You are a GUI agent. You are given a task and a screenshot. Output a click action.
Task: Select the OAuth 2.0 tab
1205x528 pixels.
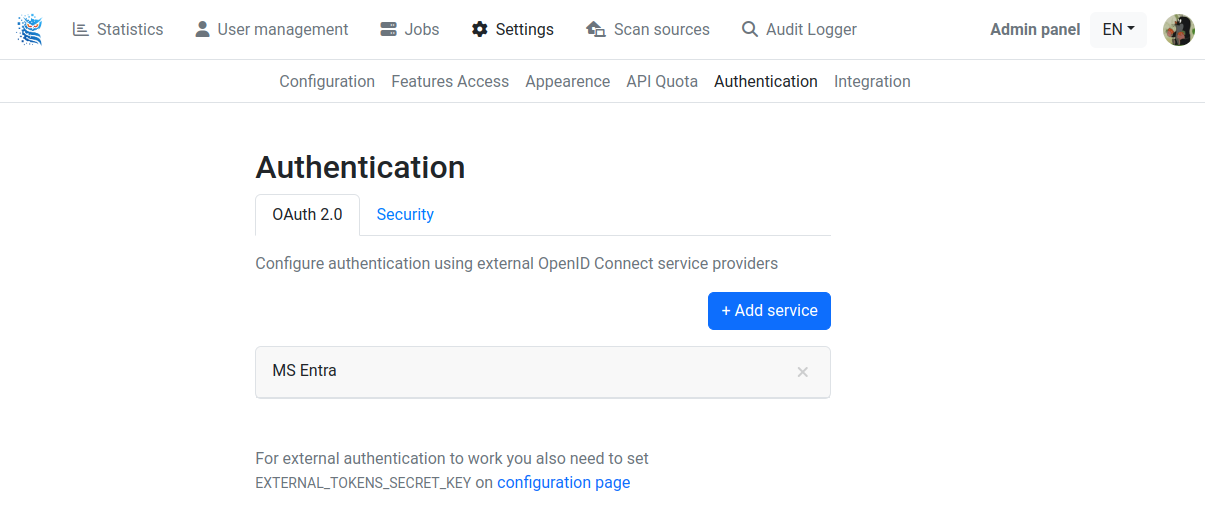pos(307,215)
